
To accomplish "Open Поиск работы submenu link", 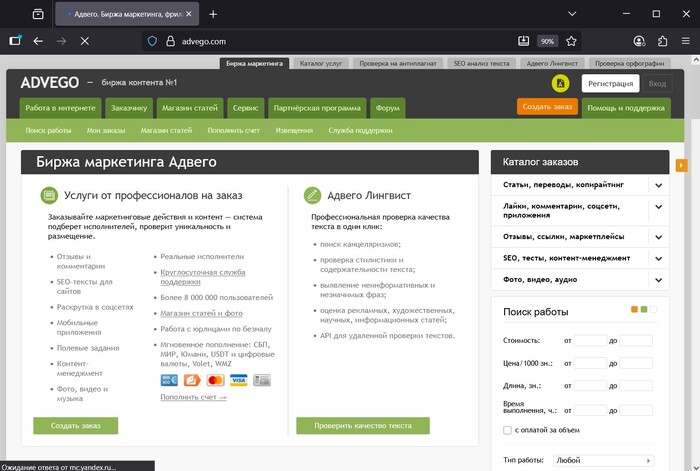I will pos(48,130).
